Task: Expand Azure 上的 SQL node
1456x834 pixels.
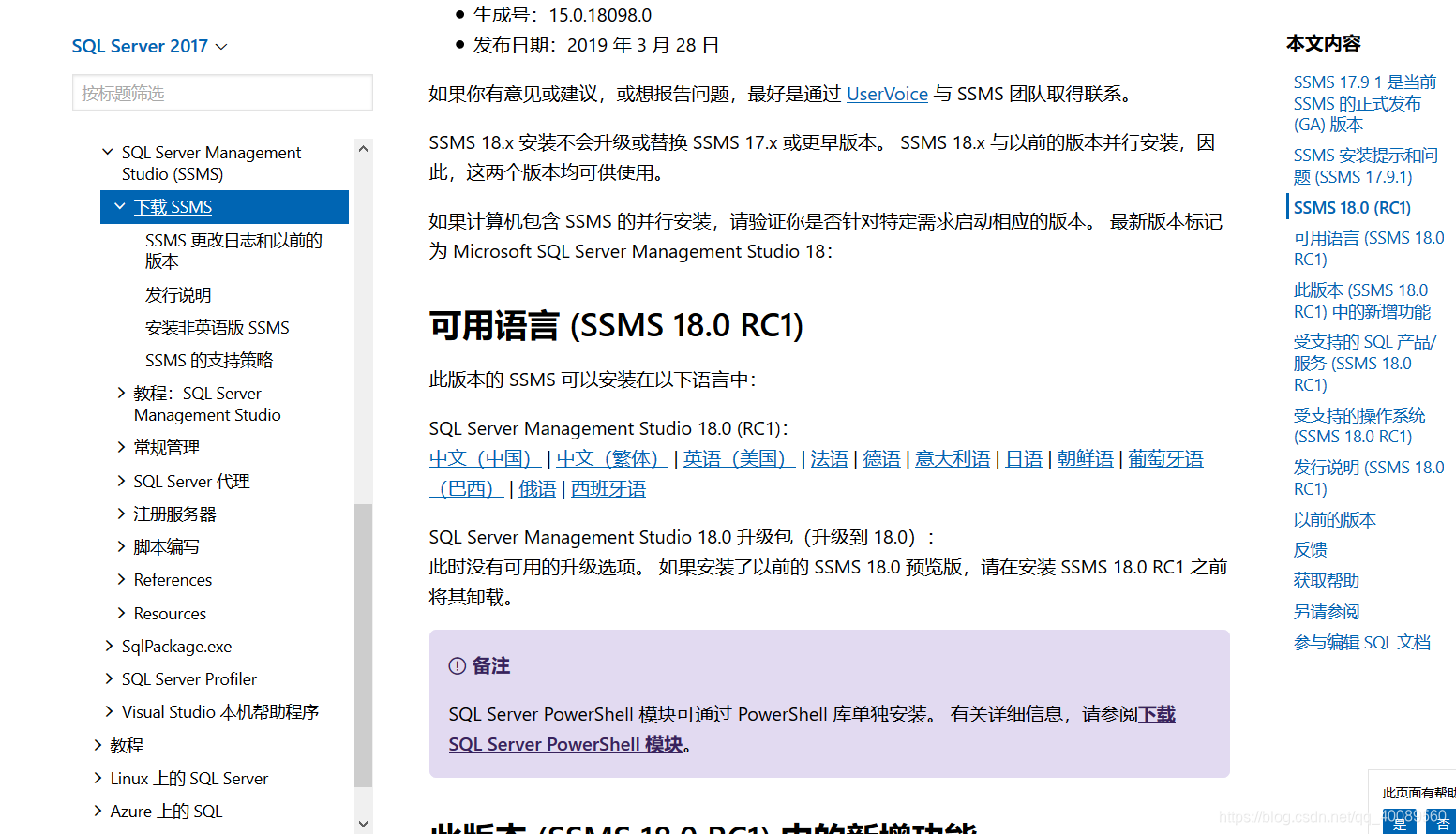Action: coord(98,811)
